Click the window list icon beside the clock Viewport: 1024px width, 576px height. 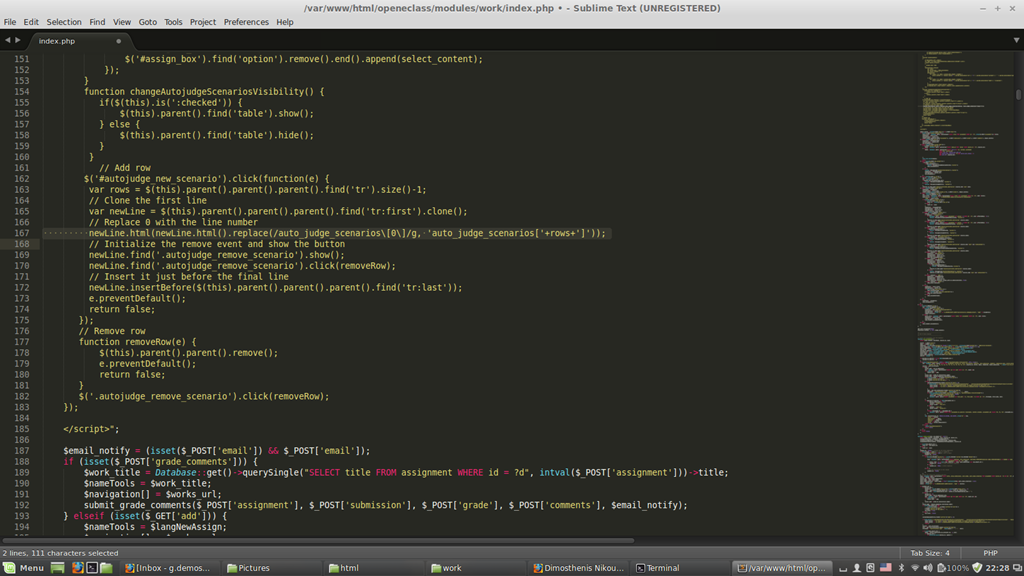click(x=1017, y=568)
